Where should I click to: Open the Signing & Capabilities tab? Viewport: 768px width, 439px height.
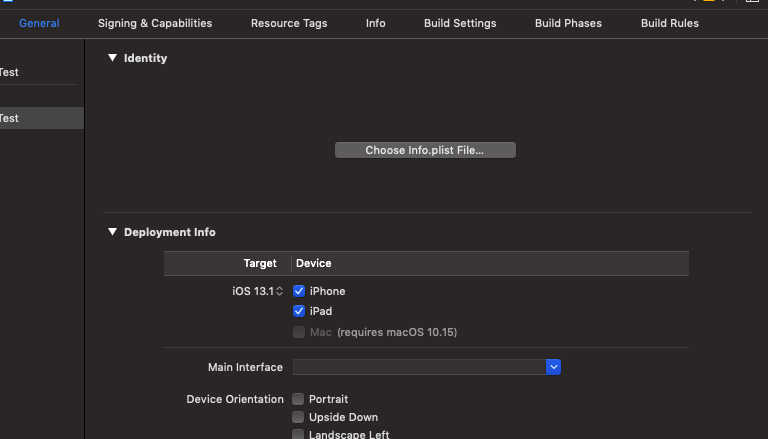[155, 23]
